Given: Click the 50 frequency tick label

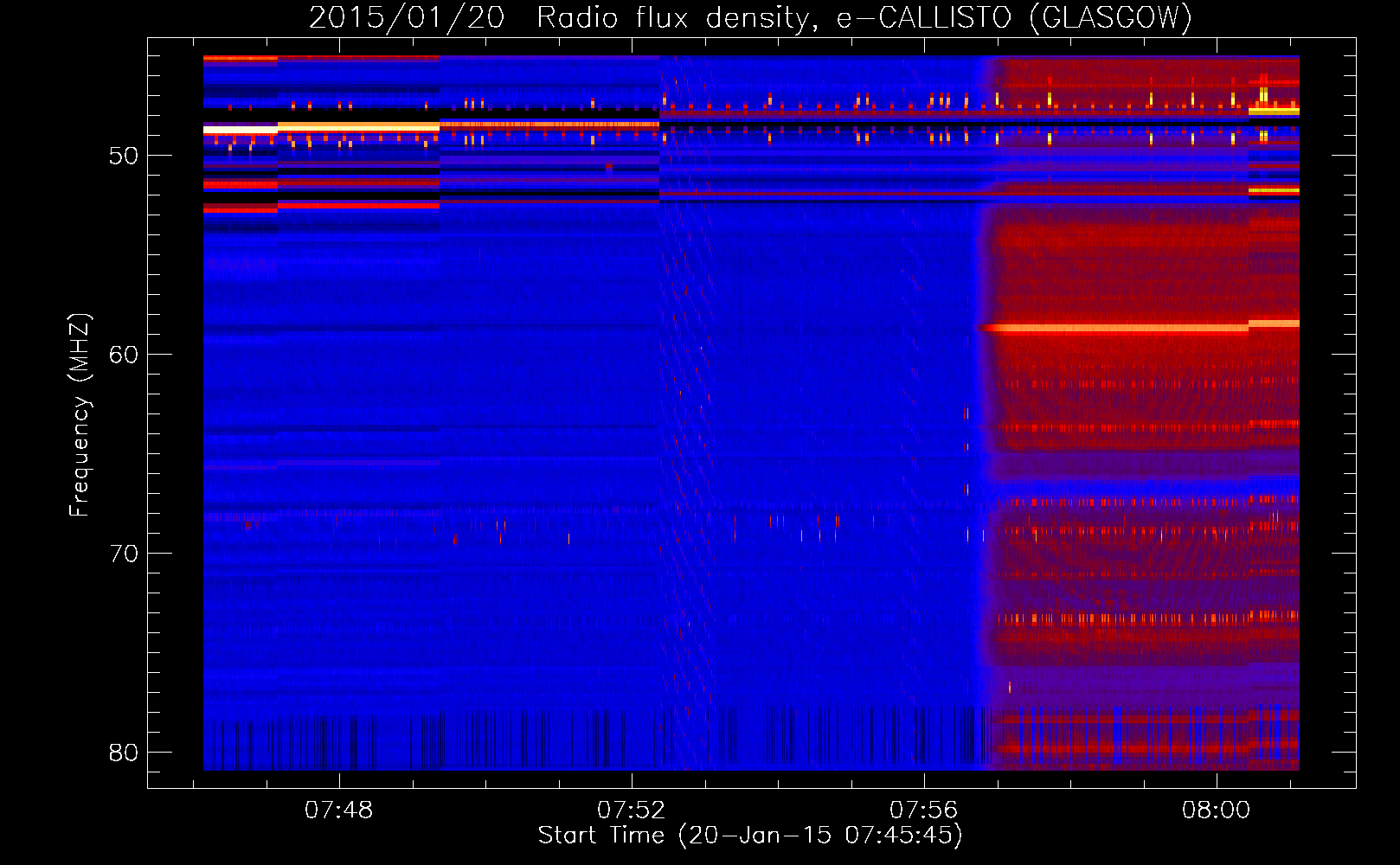Looking at the screenshot, I should pyautogui.click(x=123, y=156).
